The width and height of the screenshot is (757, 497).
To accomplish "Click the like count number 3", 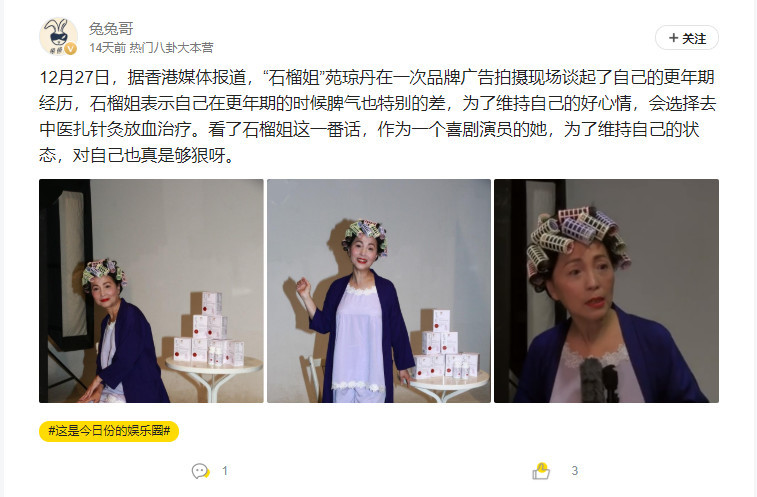I will pos(575,471).
